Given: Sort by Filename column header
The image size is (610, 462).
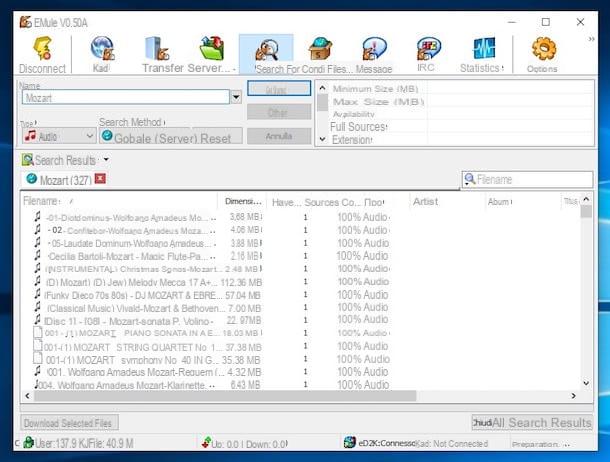Looking at the screenshot, I should 119,201.
